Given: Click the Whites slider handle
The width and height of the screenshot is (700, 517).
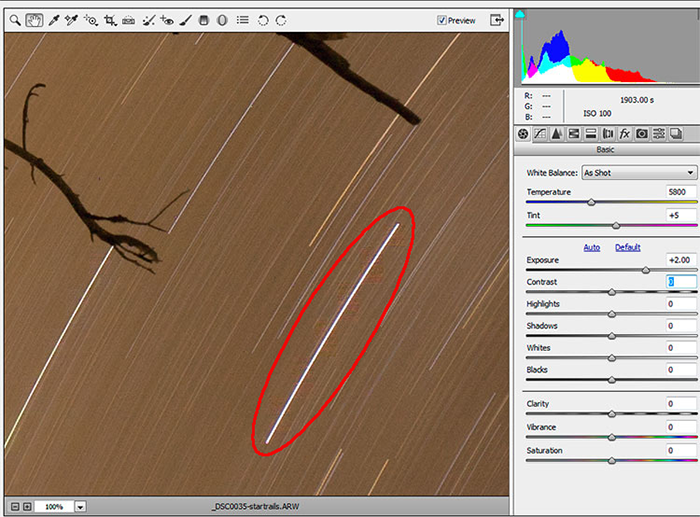Looking at the screenshot, I should click(x=612, y=358).
